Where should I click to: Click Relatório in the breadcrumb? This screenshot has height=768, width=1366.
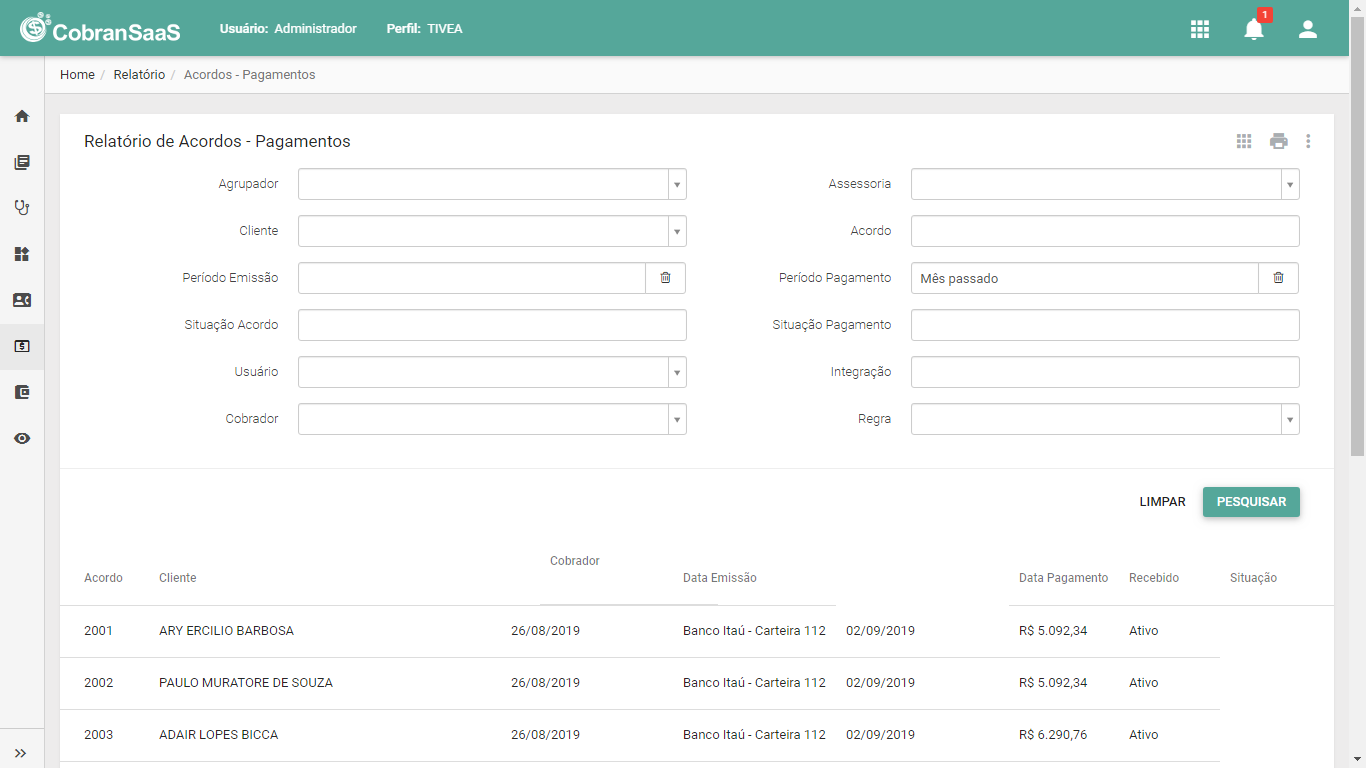click(x=139, y=75)
